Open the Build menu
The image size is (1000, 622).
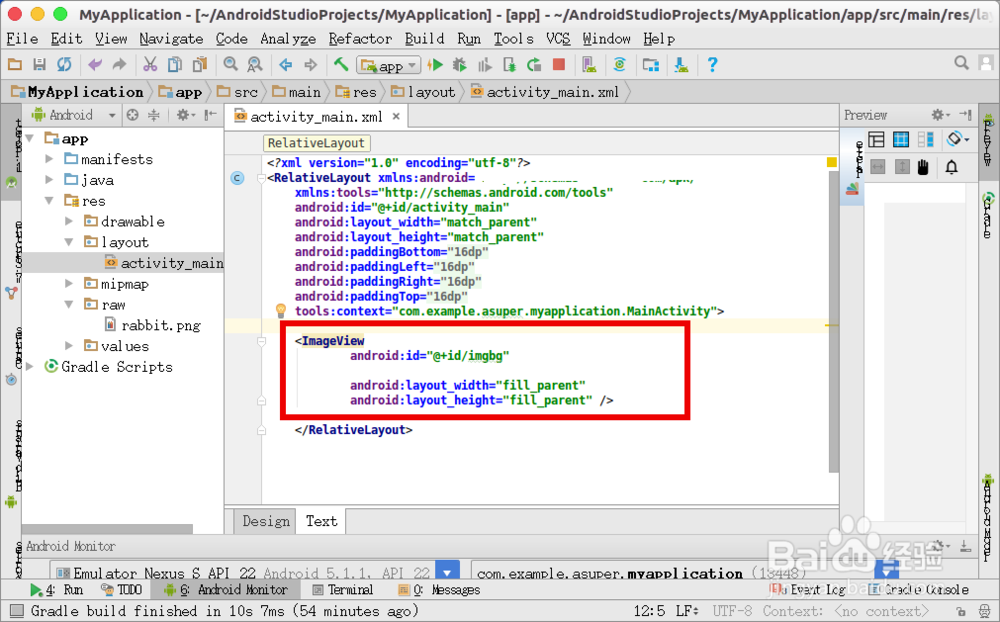[424, 39]
